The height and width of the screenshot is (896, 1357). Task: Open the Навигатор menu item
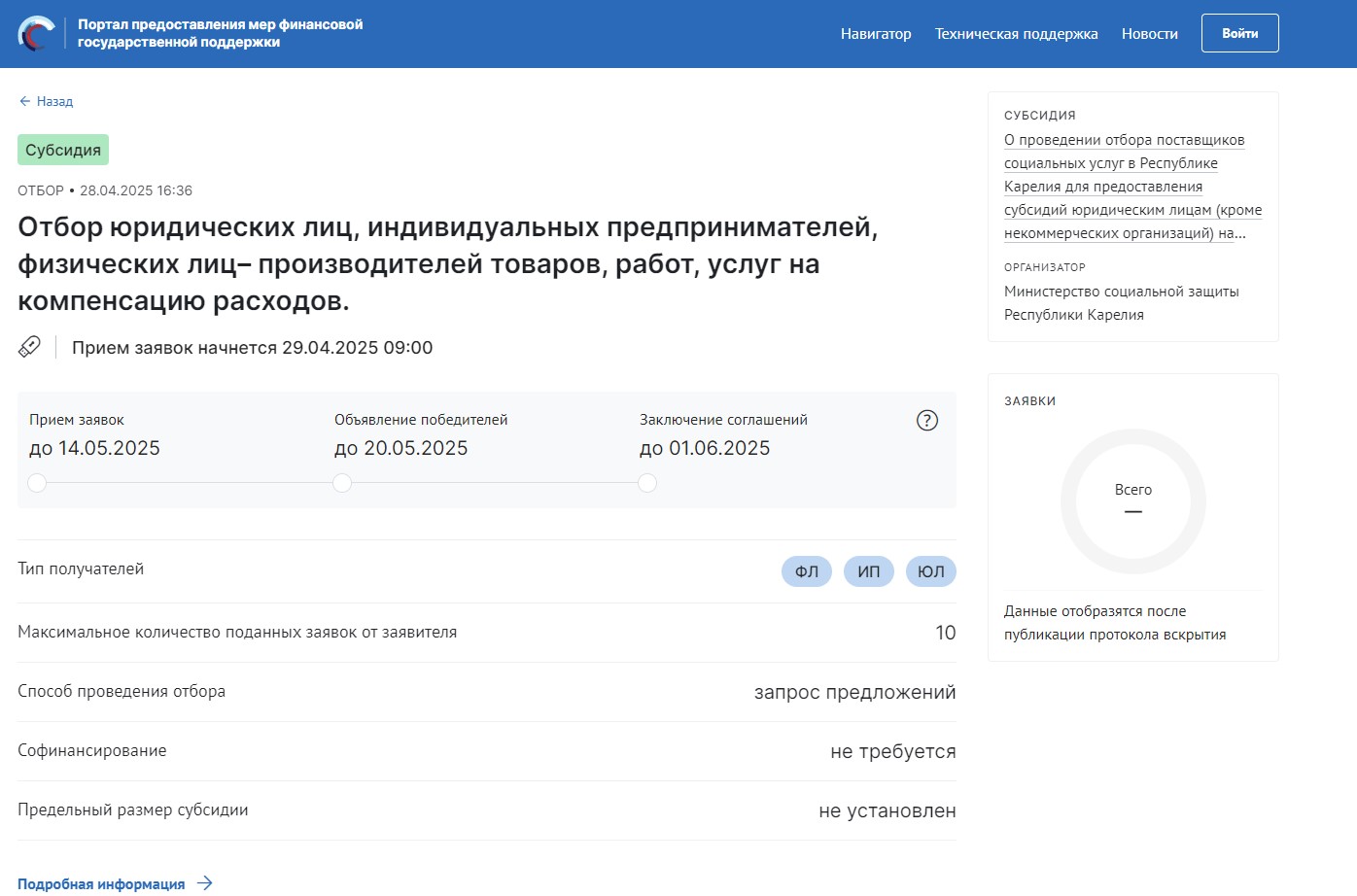(x=876, y=34)
